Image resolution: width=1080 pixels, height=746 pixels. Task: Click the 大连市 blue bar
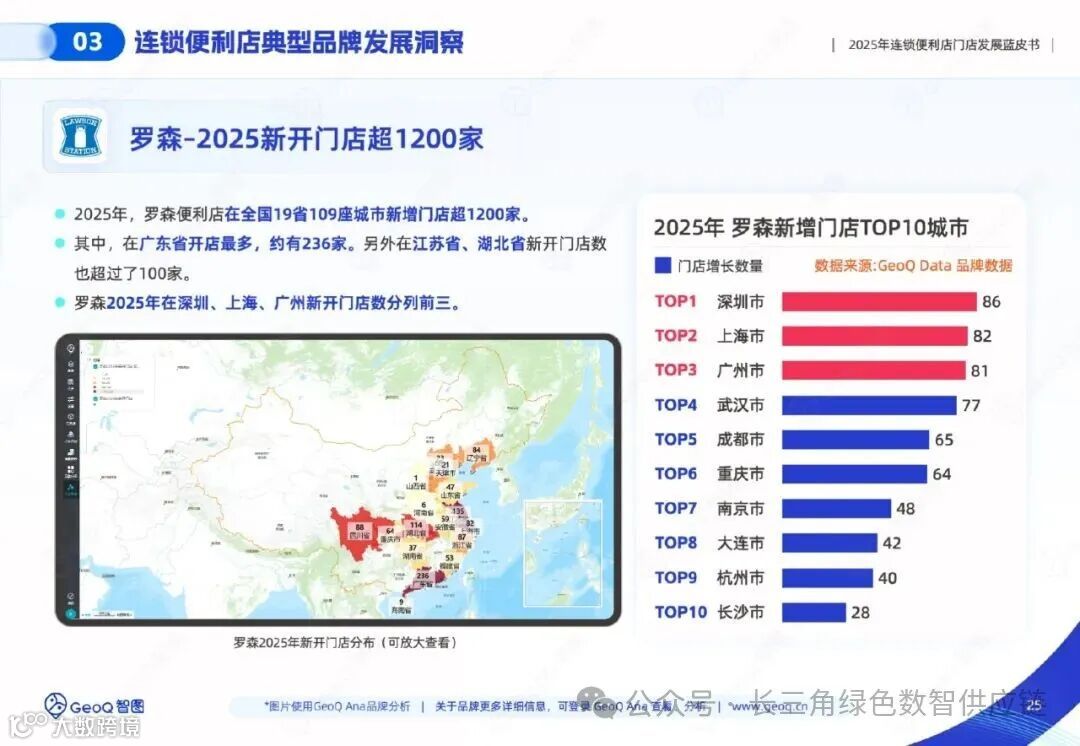pyautogui.click(x=829, y=543)
